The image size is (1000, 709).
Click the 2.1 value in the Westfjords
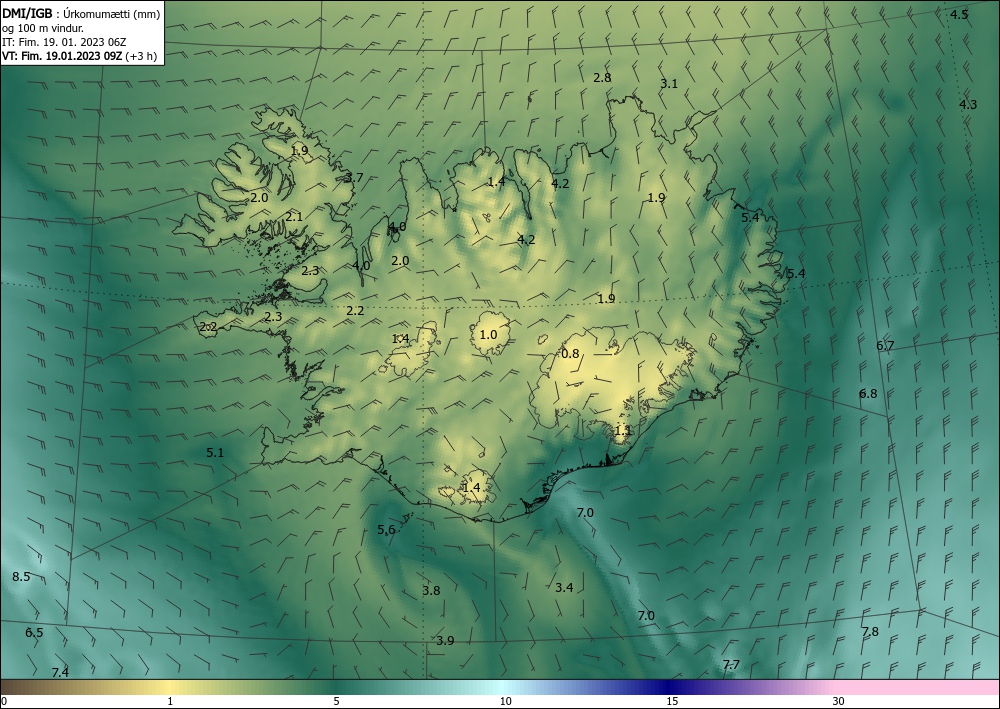coord(294,217)
